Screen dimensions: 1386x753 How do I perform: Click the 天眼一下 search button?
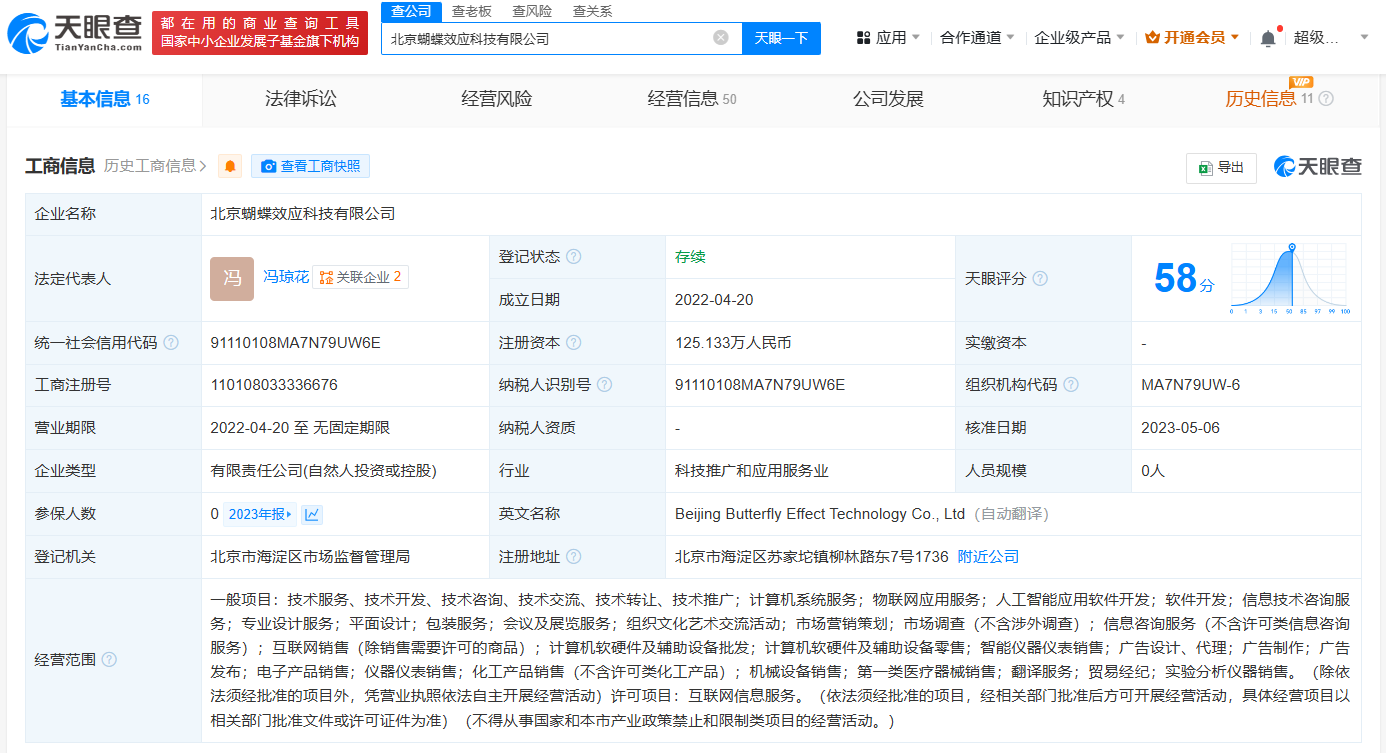point(781,38)
